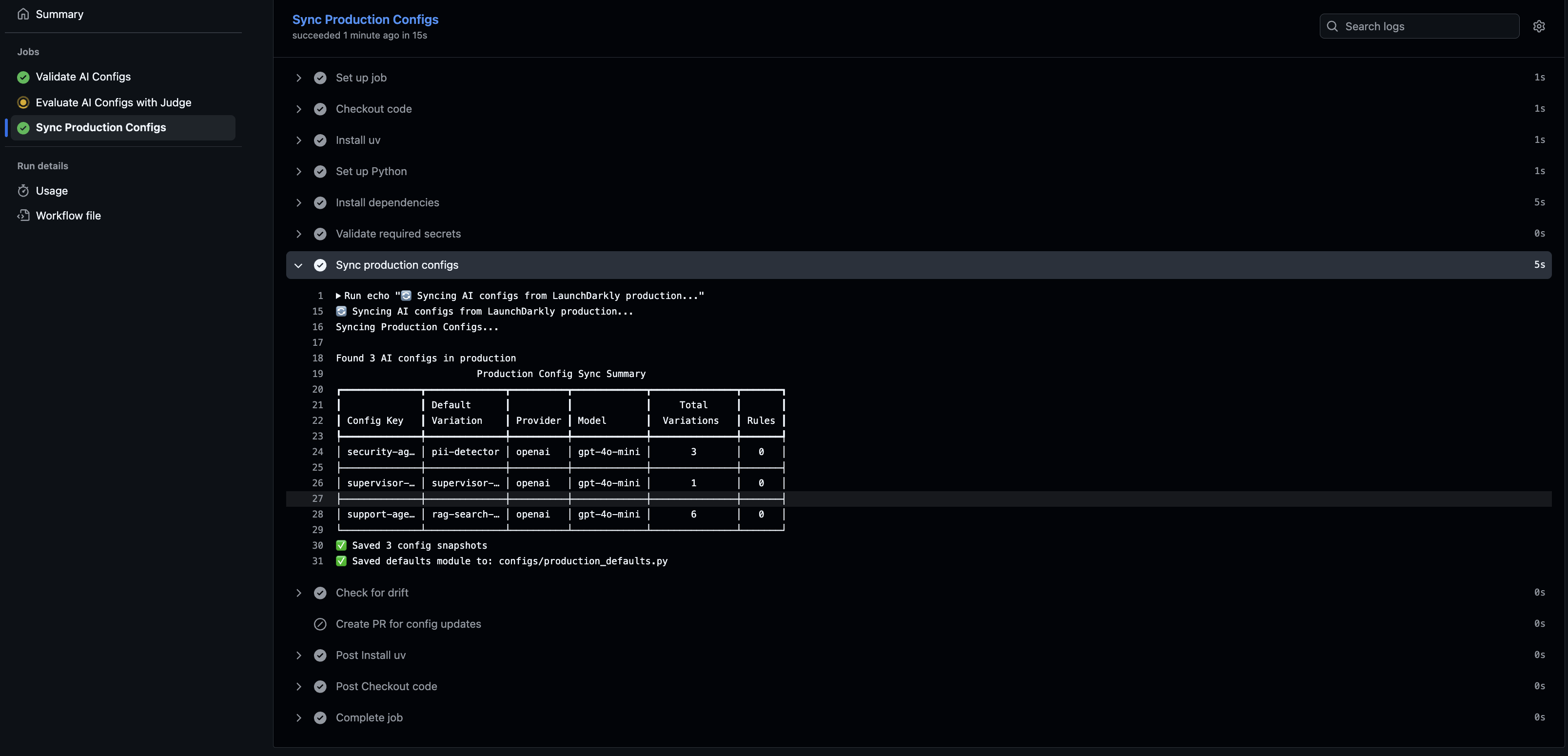The height and width of the screenshot is (756, 1568).
Task: Click the in-progress spinner on Evaluate AI Configs job
Action: coord(23,102)
